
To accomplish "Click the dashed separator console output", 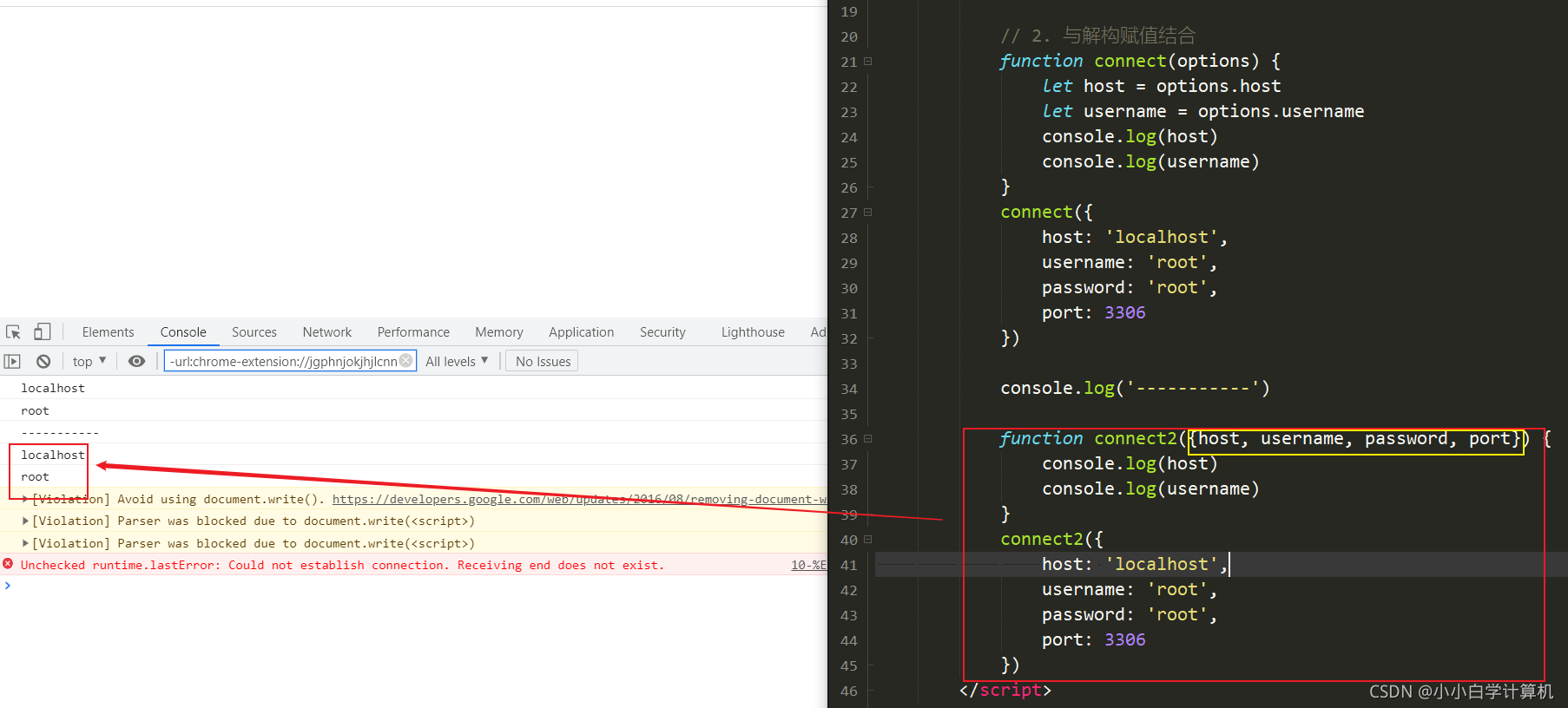I will click(60, 432).
